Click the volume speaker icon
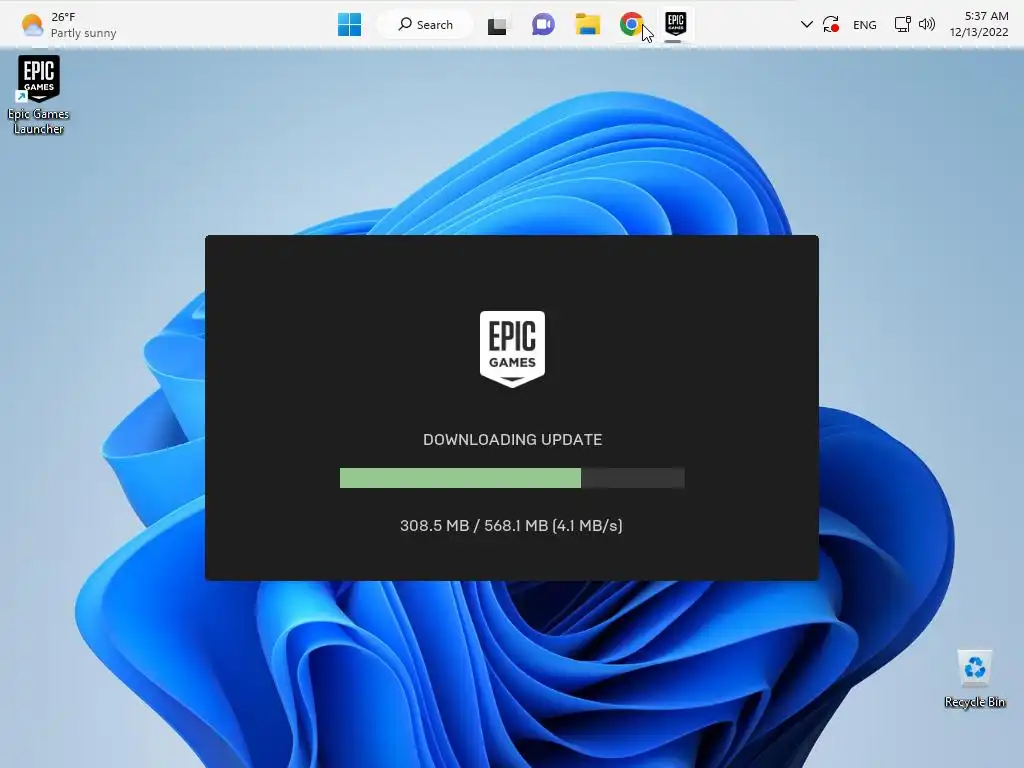This screenshot has height=768, width=1024. [927, 25]
